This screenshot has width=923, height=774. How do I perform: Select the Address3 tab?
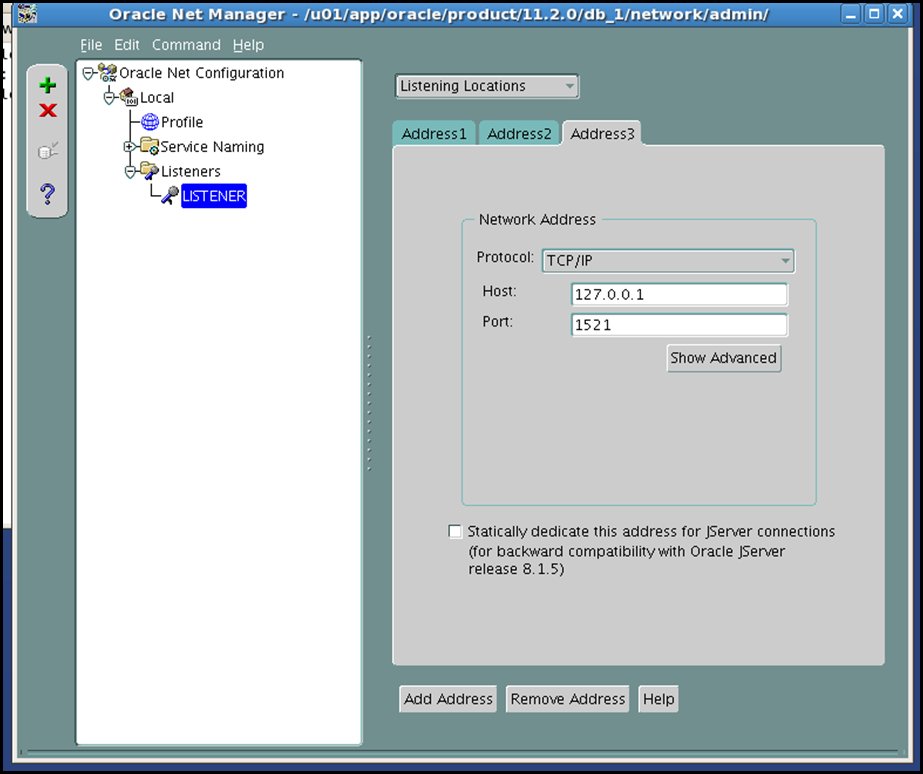pos(602,134)
